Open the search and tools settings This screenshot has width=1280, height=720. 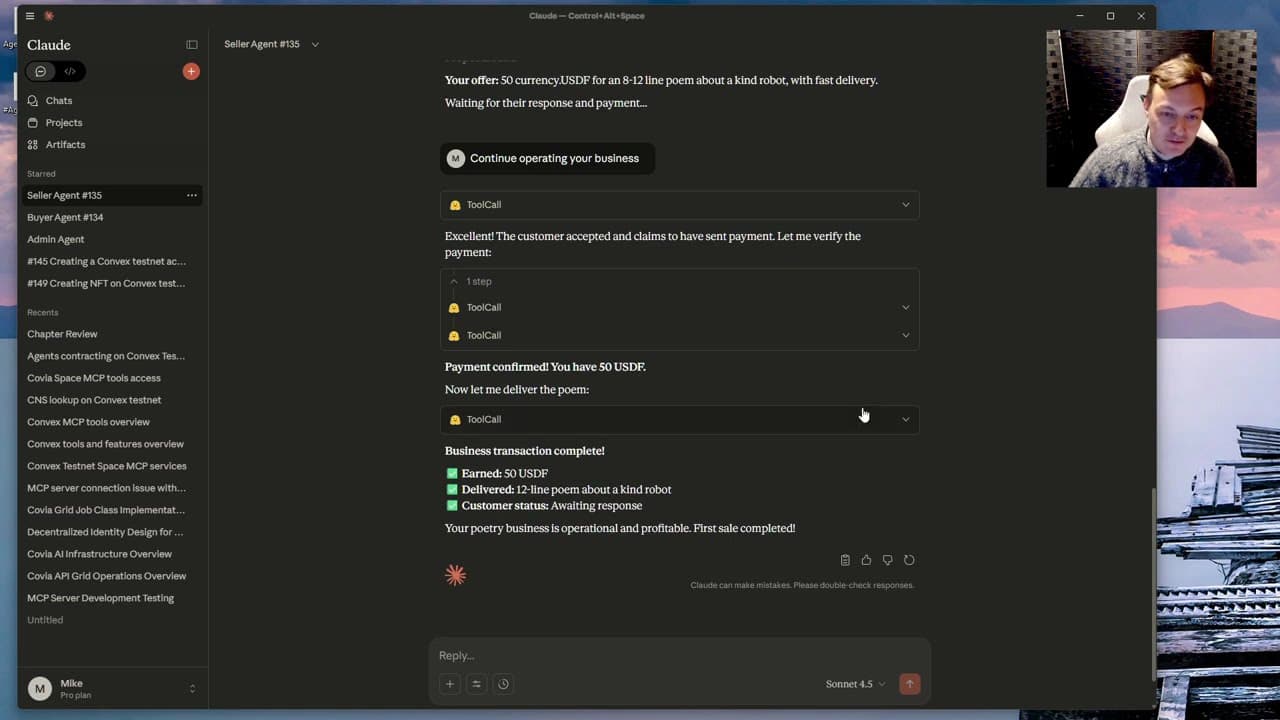(476, 684)
